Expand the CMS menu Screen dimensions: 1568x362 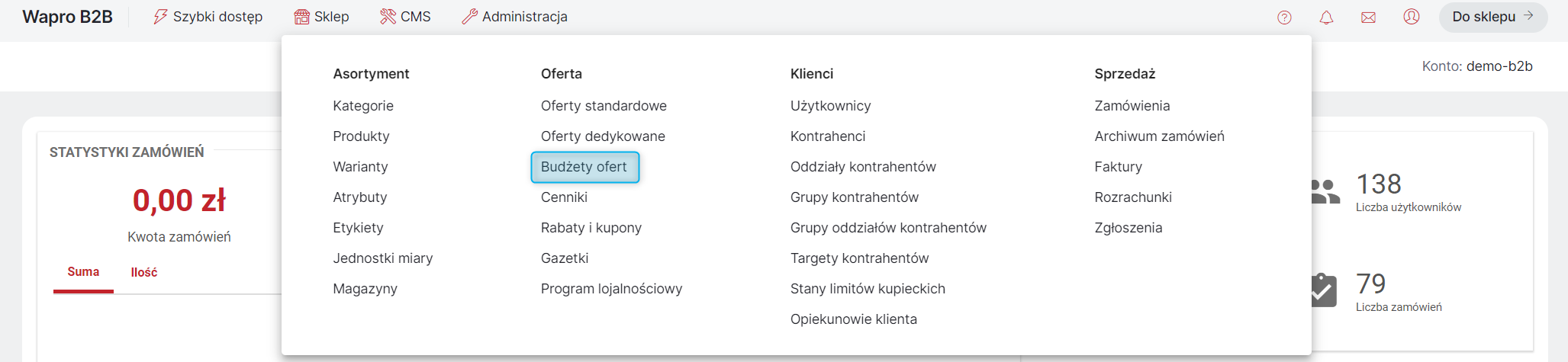[x=405, y=17]
